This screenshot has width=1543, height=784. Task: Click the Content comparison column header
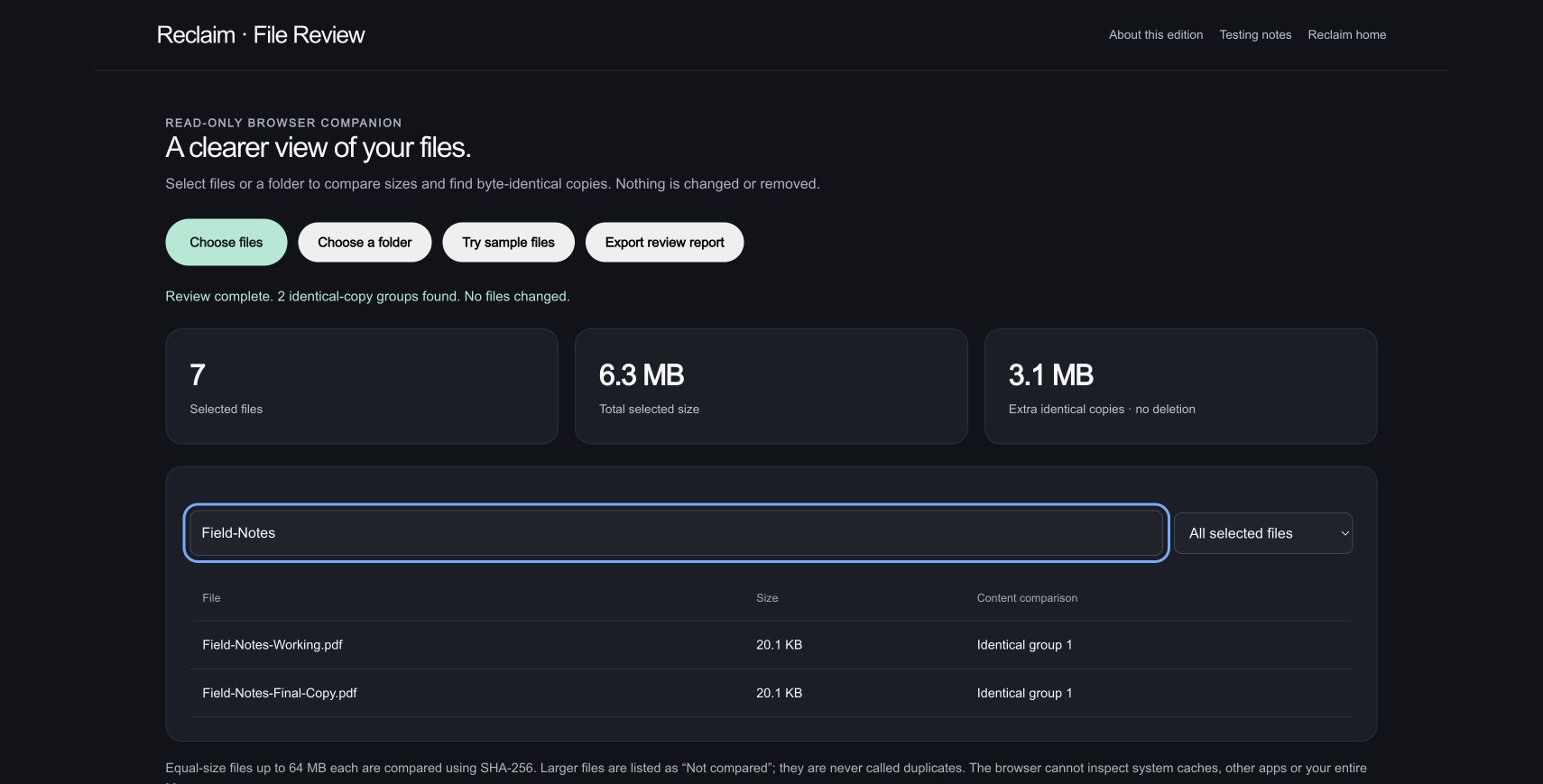coord(1027,597)
